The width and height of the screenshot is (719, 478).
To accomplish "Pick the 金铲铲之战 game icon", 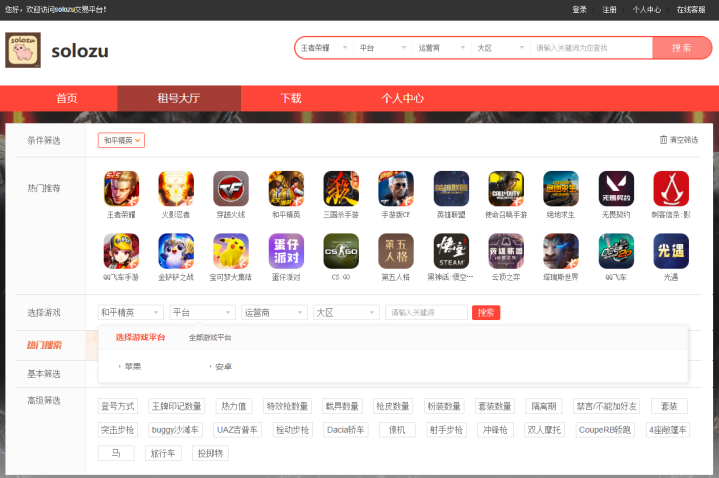I will [x=176, y=251].
